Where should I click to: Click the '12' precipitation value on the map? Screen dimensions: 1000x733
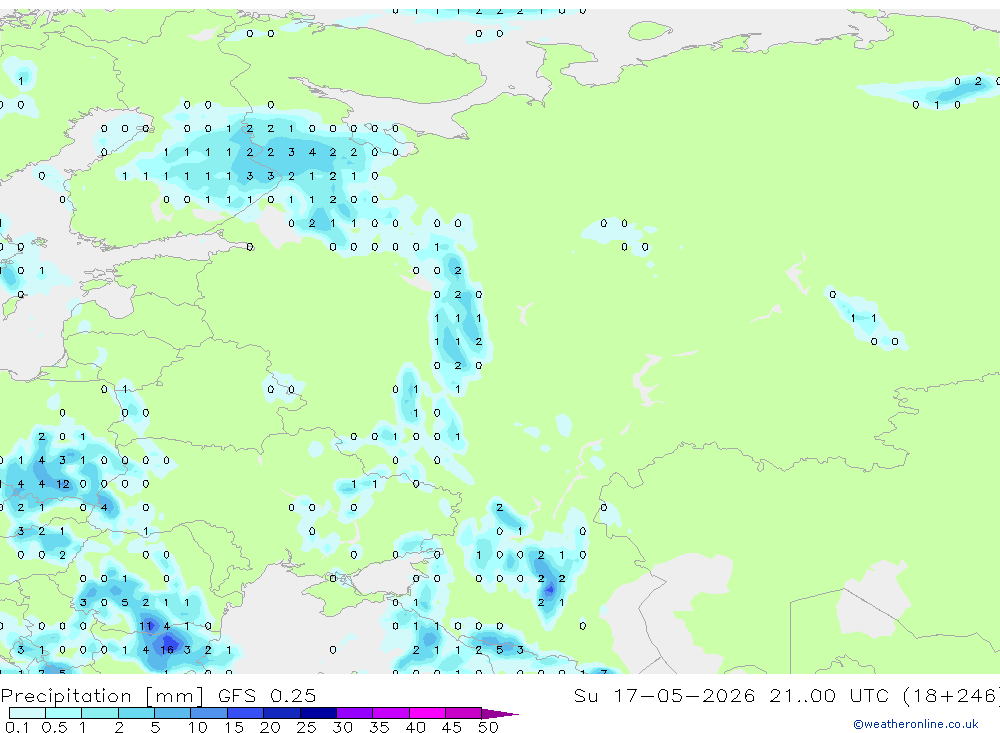62,484
